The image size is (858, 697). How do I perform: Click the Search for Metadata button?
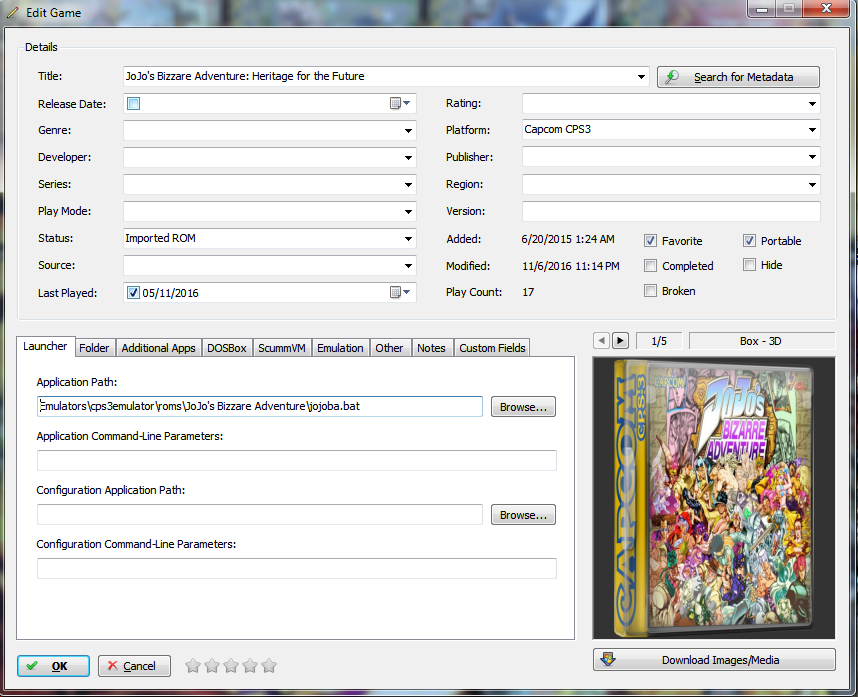point(738,77)
